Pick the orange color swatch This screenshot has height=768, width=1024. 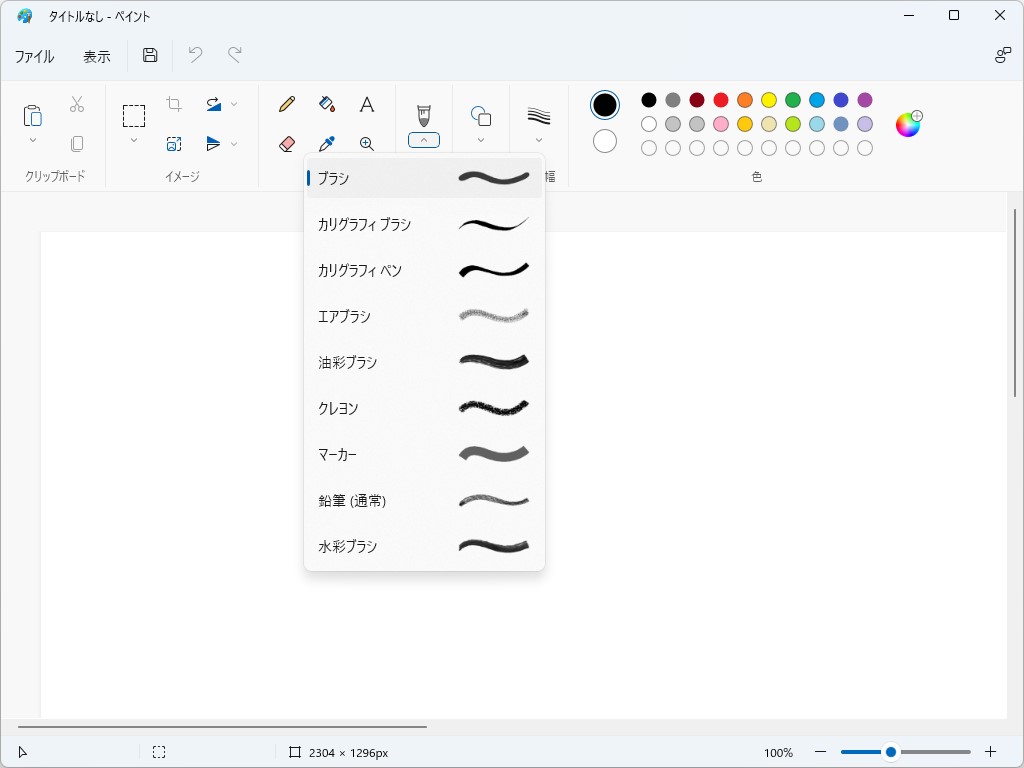[744, 100]
